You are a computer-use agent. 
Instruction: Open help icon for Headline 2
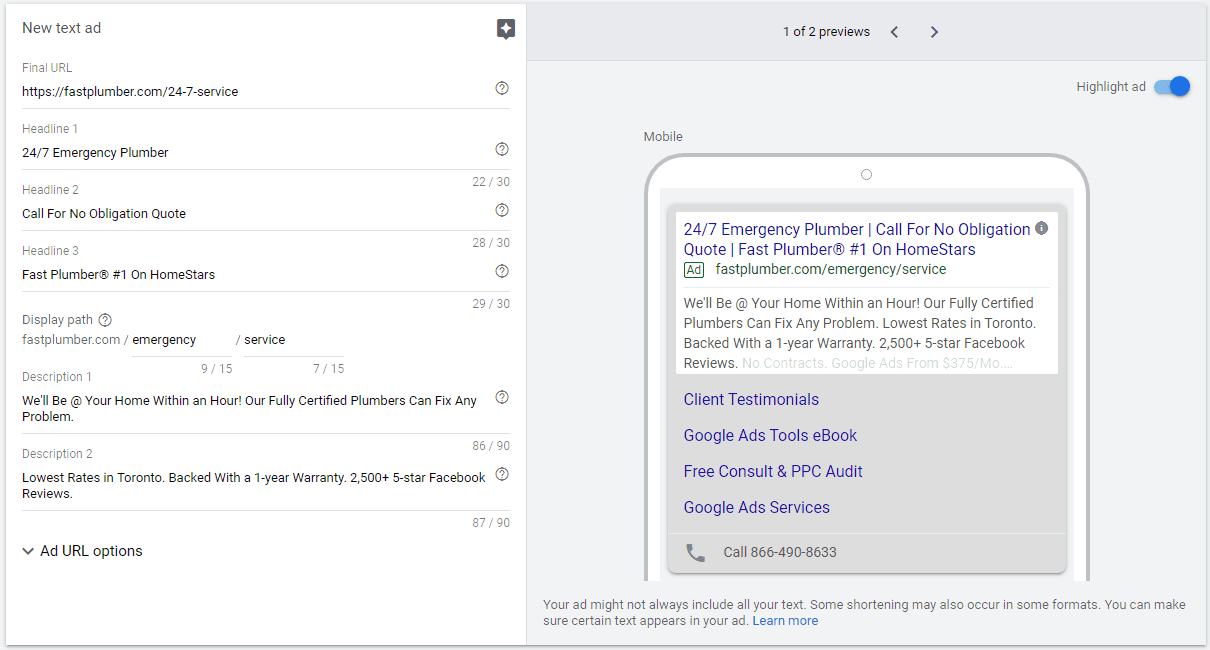(502, 210)
